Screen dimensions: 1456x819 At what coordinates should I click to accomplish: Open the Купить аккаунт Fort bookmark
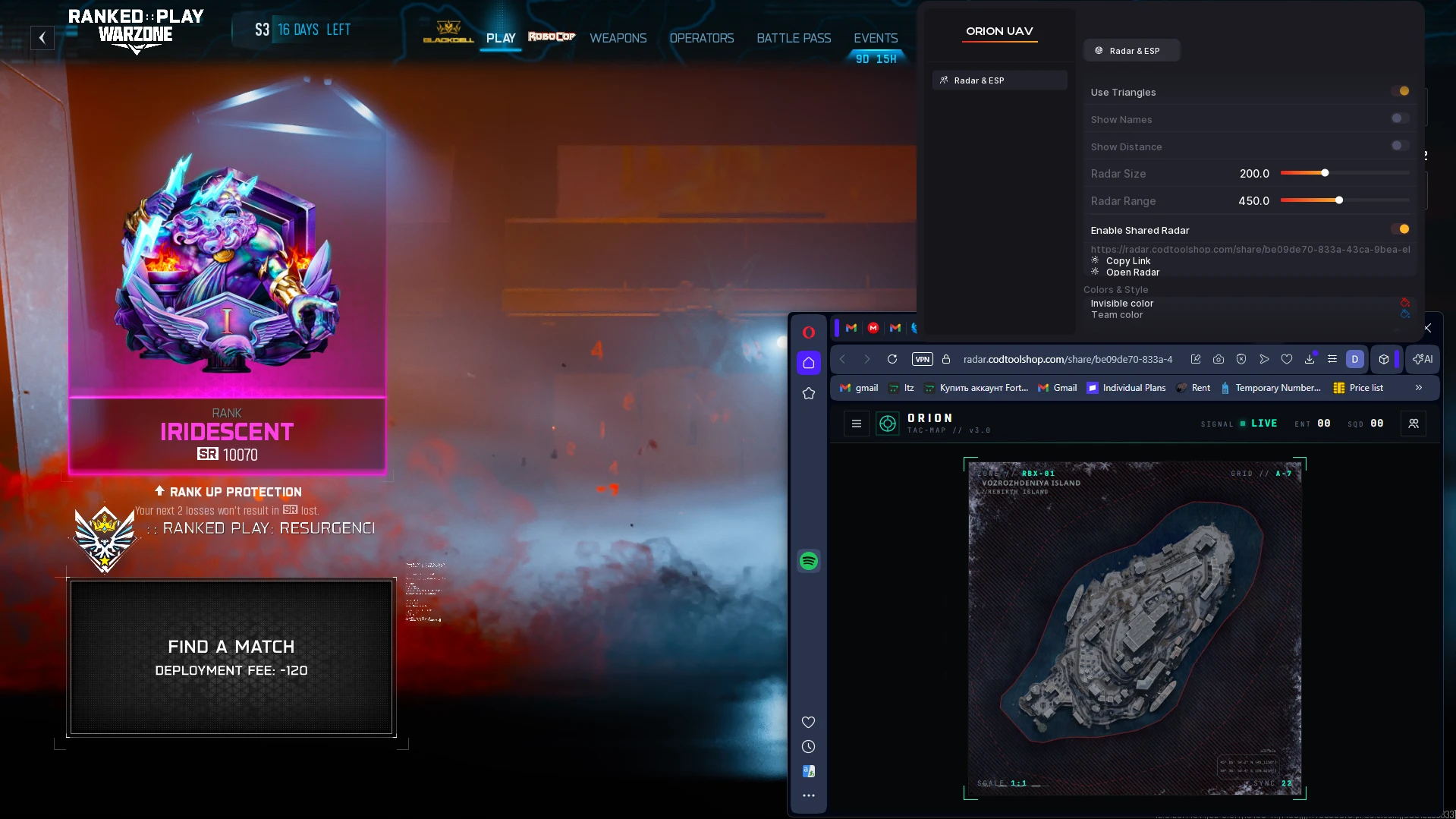[x=976, y=388]
